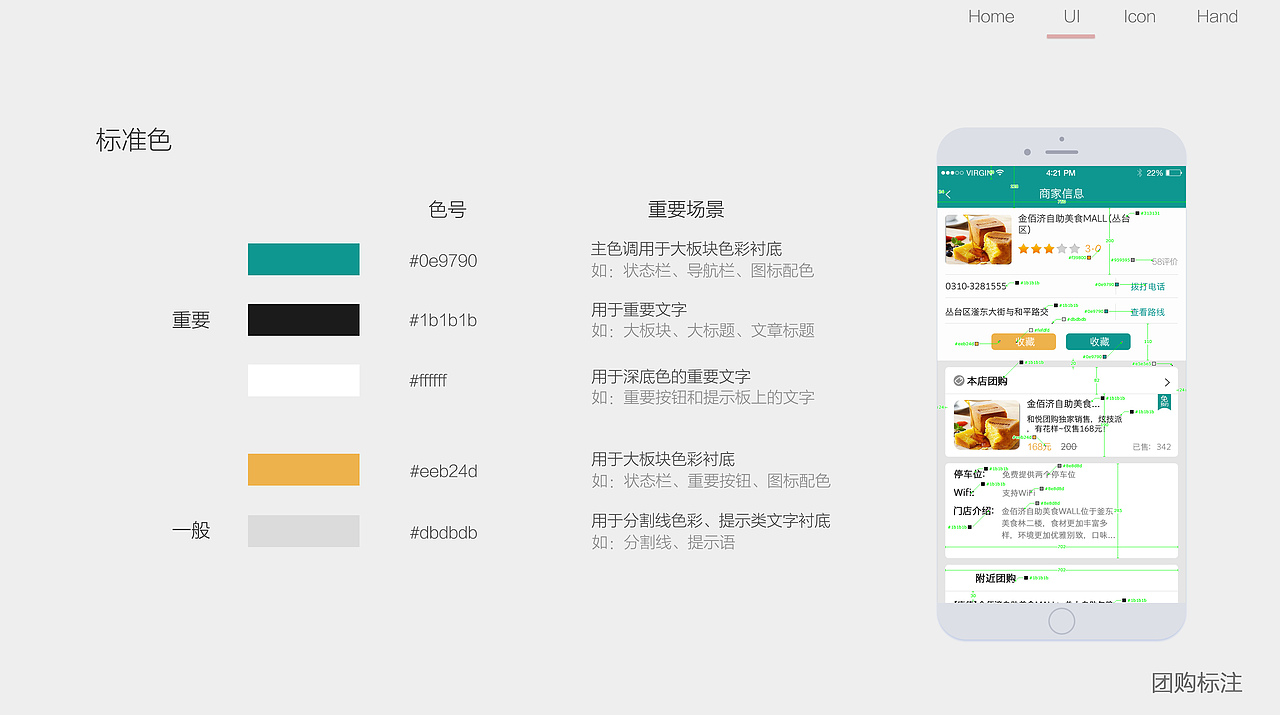Tap the back arrow in the 商家信息 header
The height and width of the screenshot is (715, 1280).
tap(947, 194)
